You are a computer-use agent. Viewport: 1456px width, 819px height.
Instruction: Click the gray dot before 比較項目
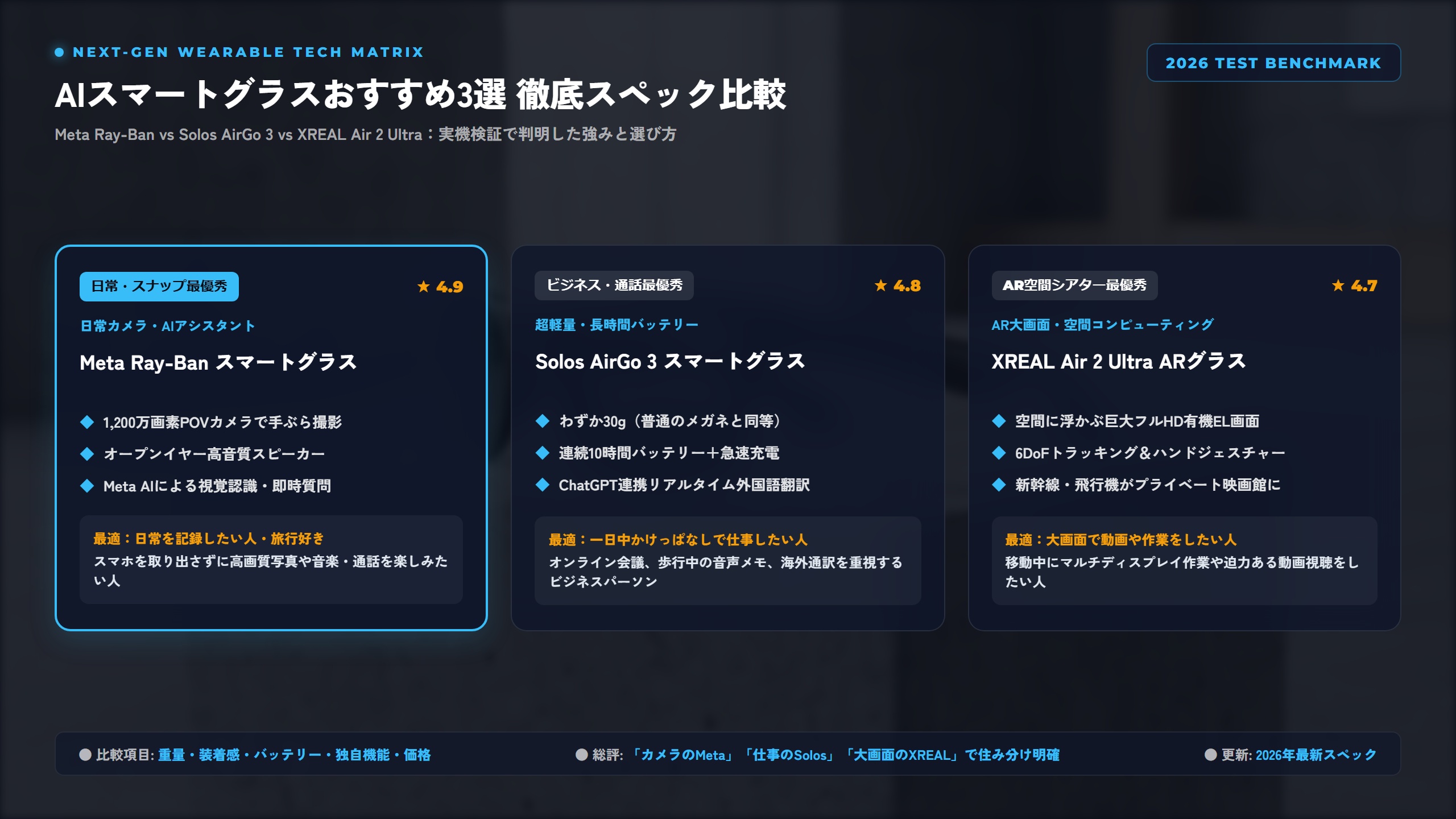point(85,755)
